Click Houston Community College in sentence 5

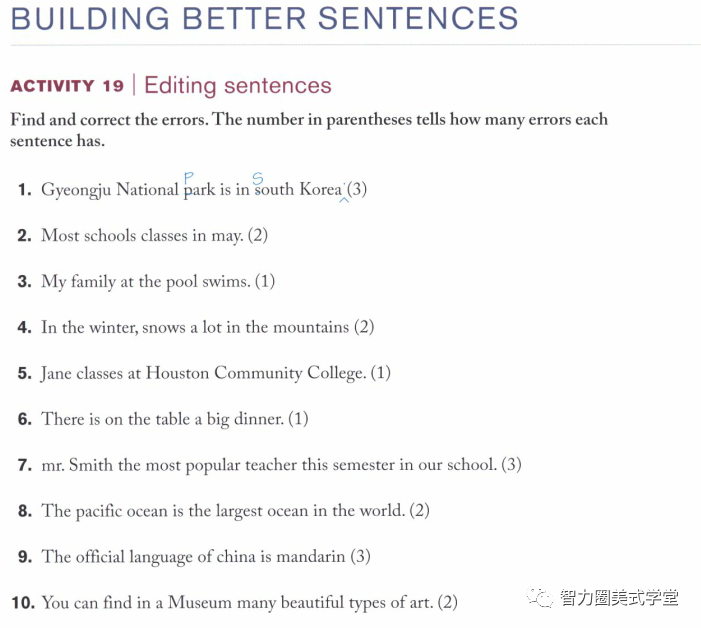pos(256,373)
